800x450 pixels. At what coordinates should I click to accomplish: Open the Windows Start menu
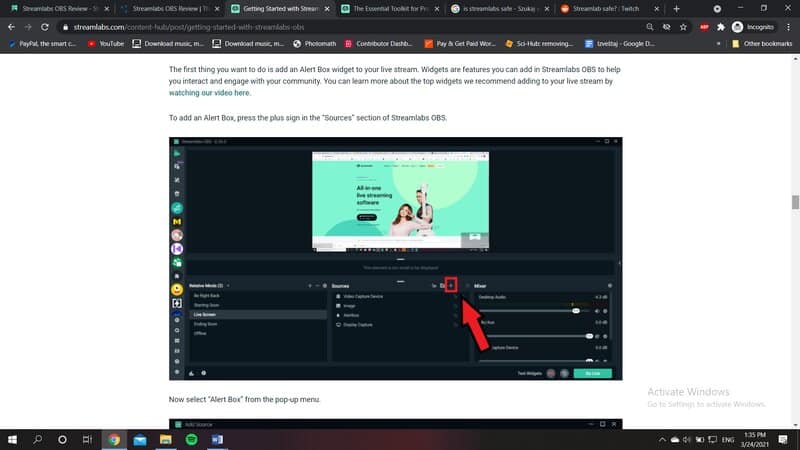(x=12, y=439)
